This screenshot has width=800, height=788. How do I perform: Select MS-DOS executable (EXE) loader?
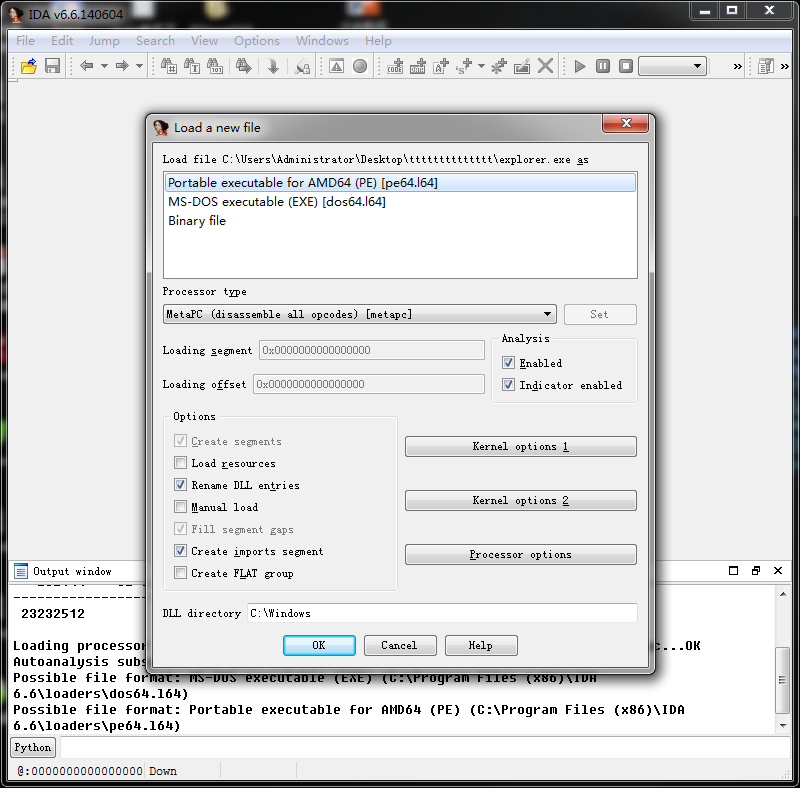pos(401,202)
